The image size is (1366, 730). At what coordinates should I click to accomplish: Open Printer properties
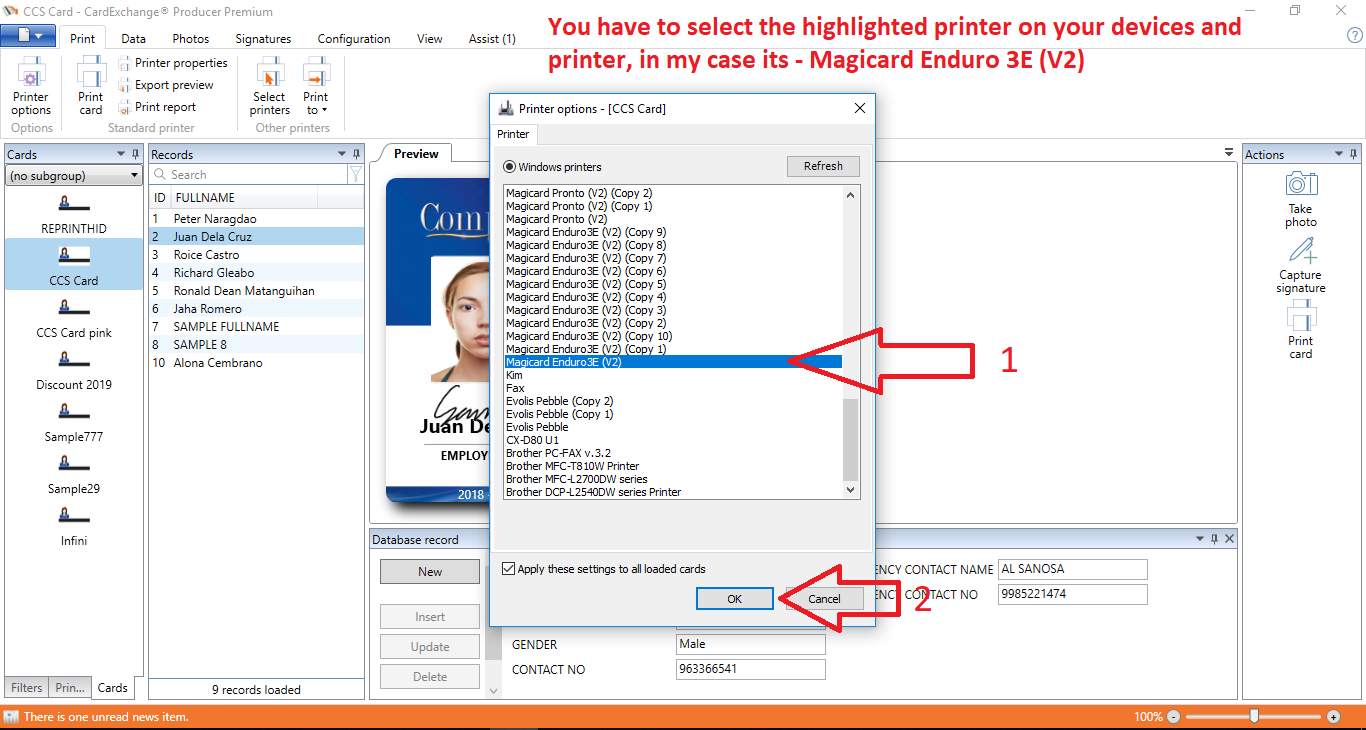point(173,63)
